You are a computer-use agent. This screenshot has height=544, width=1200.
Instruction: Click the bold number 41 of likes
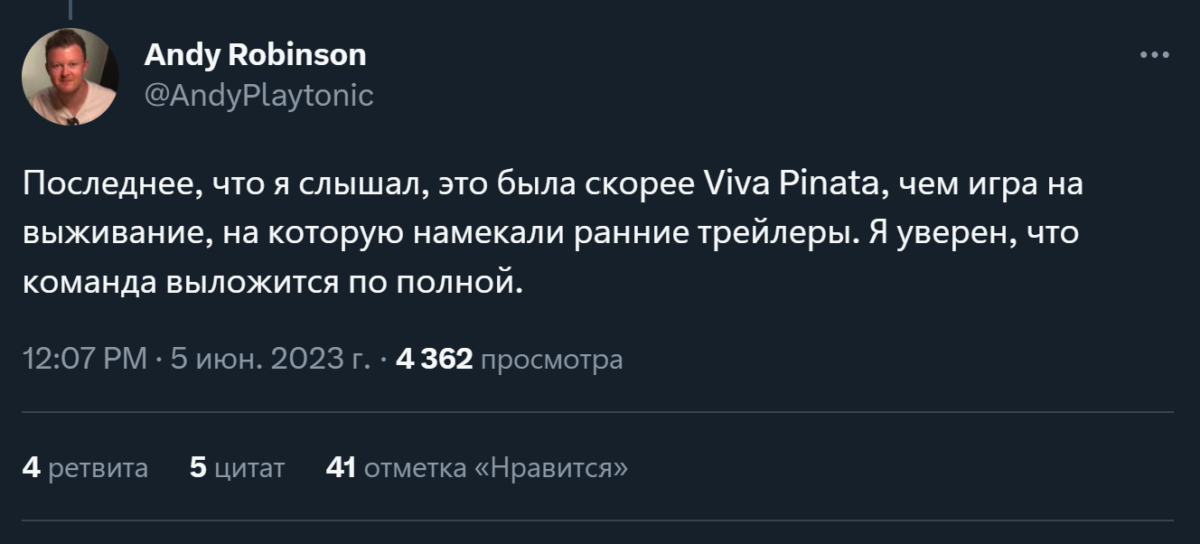pyautogui.click(x=341, y=467)
